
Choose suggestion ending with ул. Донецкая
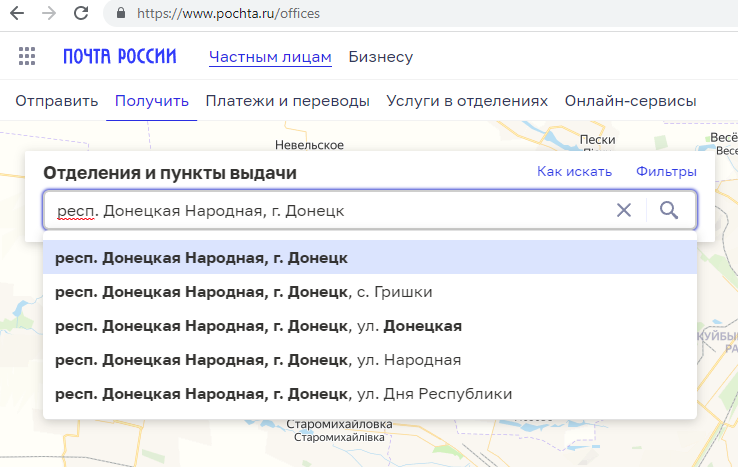coord(369,326)
